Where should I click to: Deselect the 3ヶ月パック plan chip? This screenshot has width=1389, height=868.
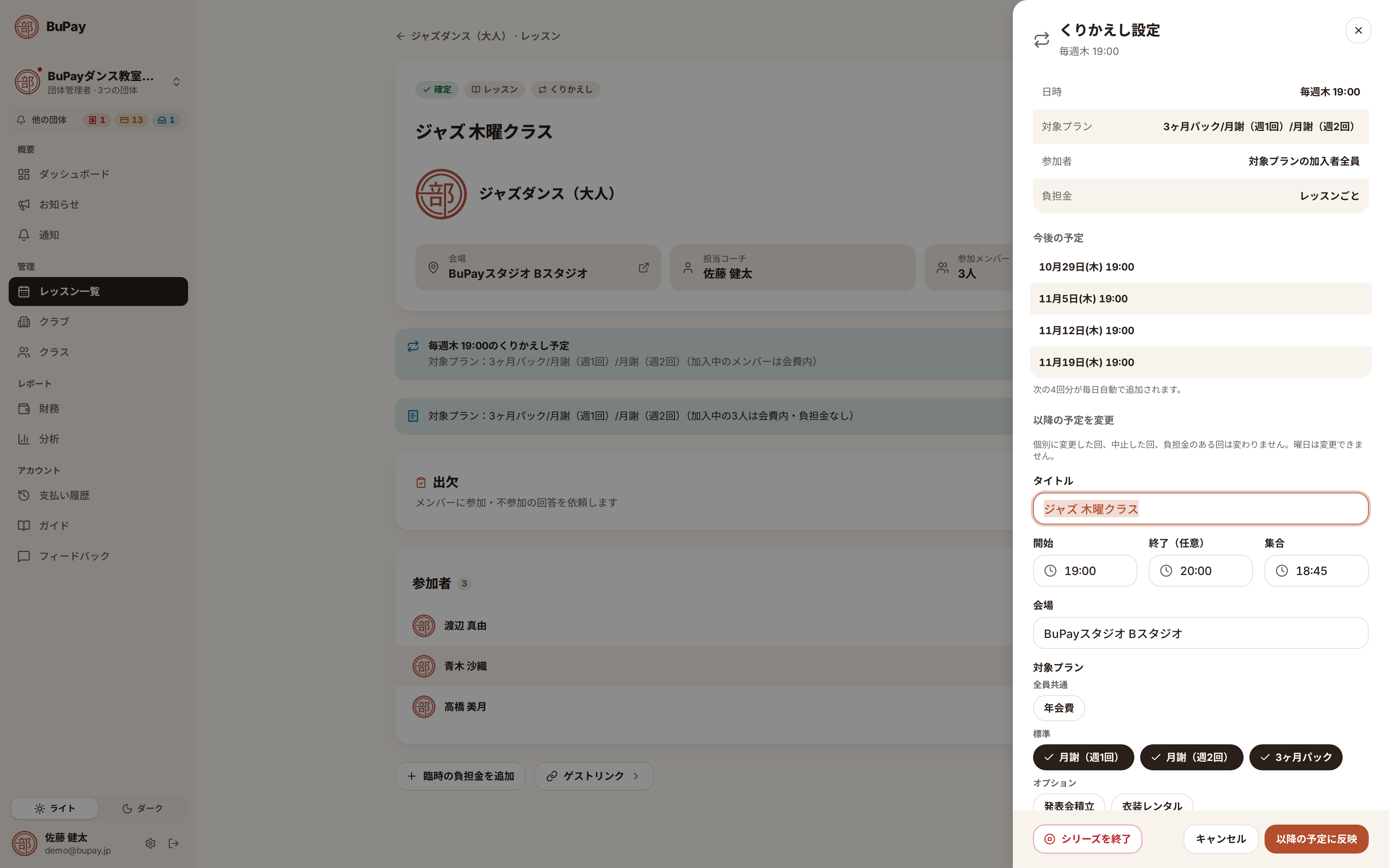(1295, 757)
